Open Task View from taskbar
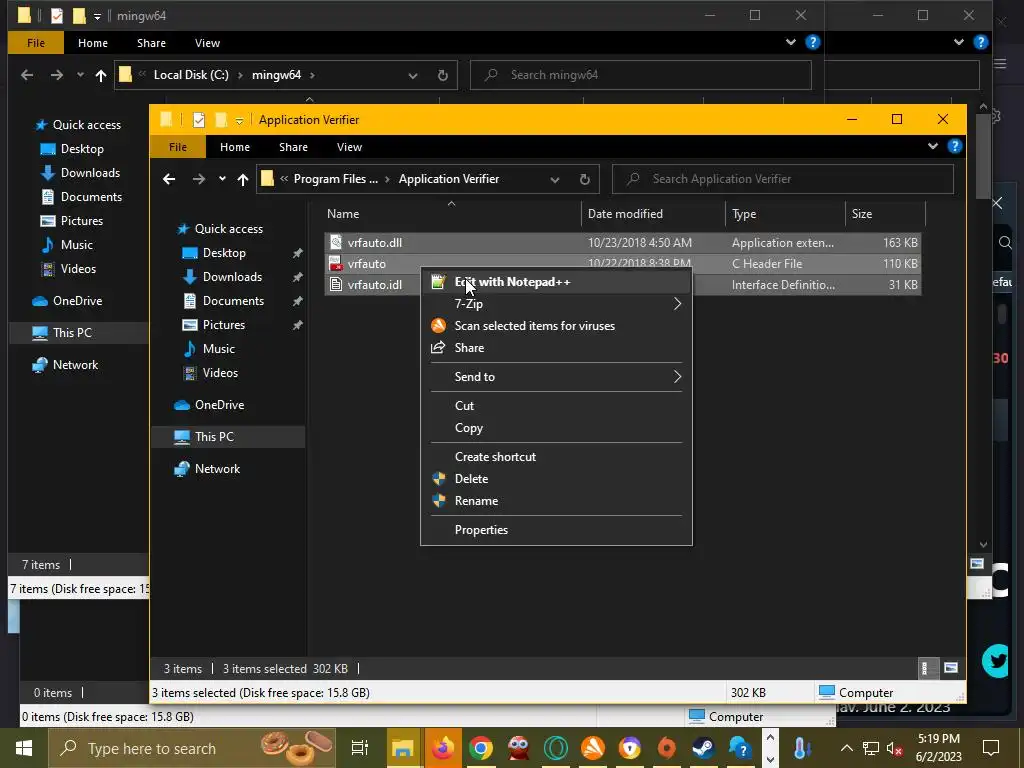This screenshot has width=1024, height=768. [x=359, y=748]
